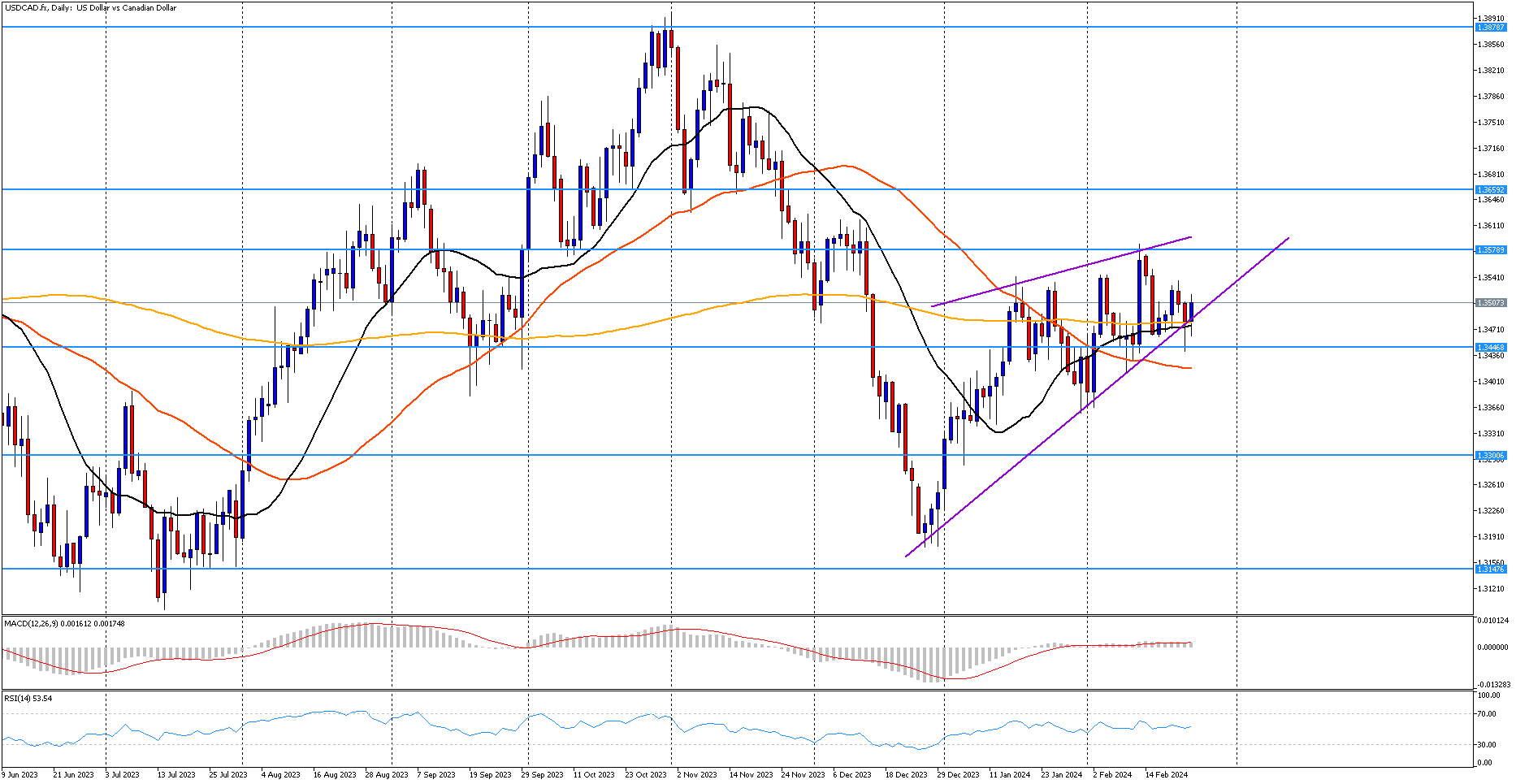Click the 14 Feb 2024 date label
The height and width of the screenshot is (784, 1516).
pos(1166,775)
